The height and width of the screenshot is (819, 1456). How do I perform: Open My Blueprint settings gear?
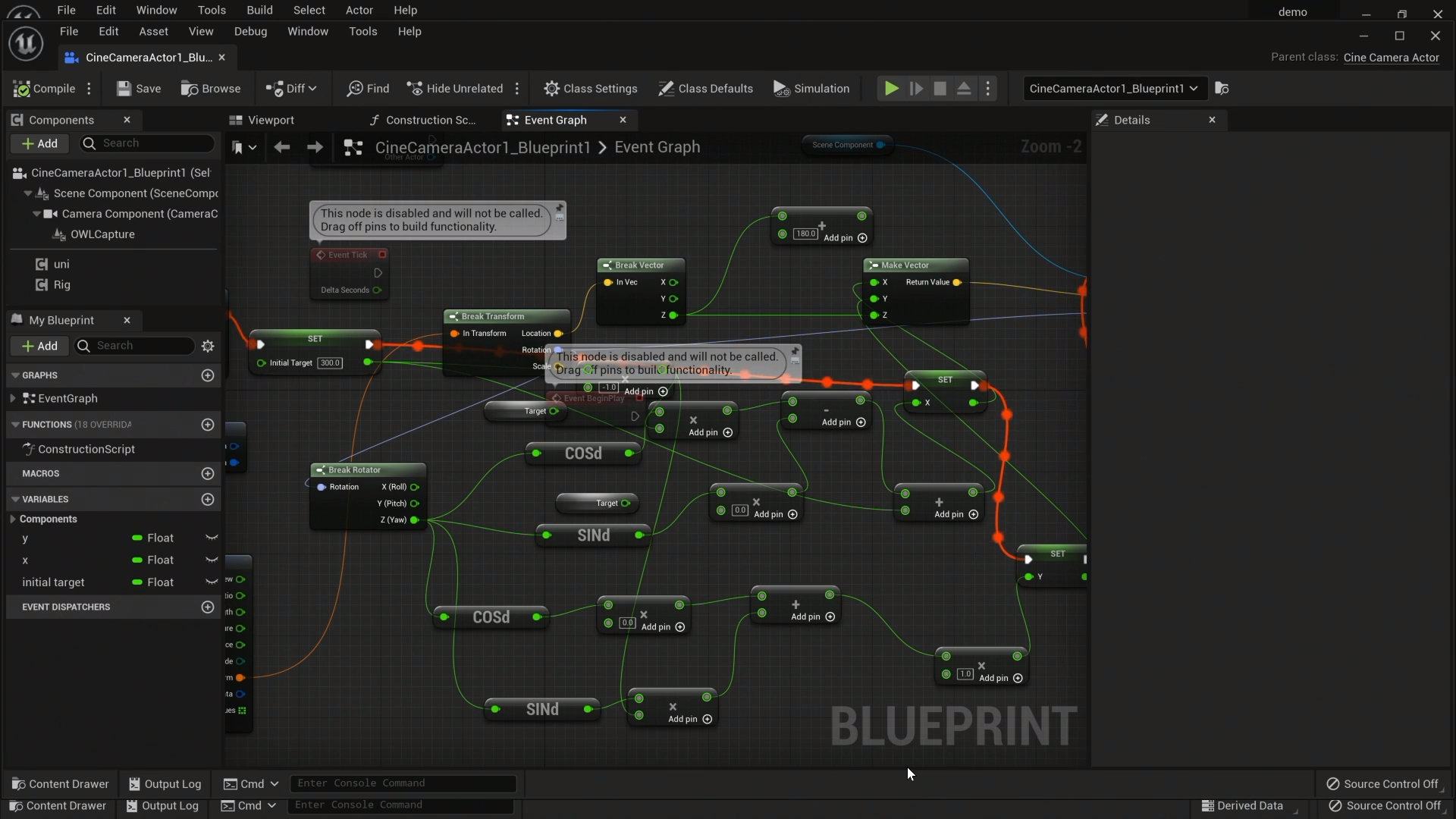point(208,346)
